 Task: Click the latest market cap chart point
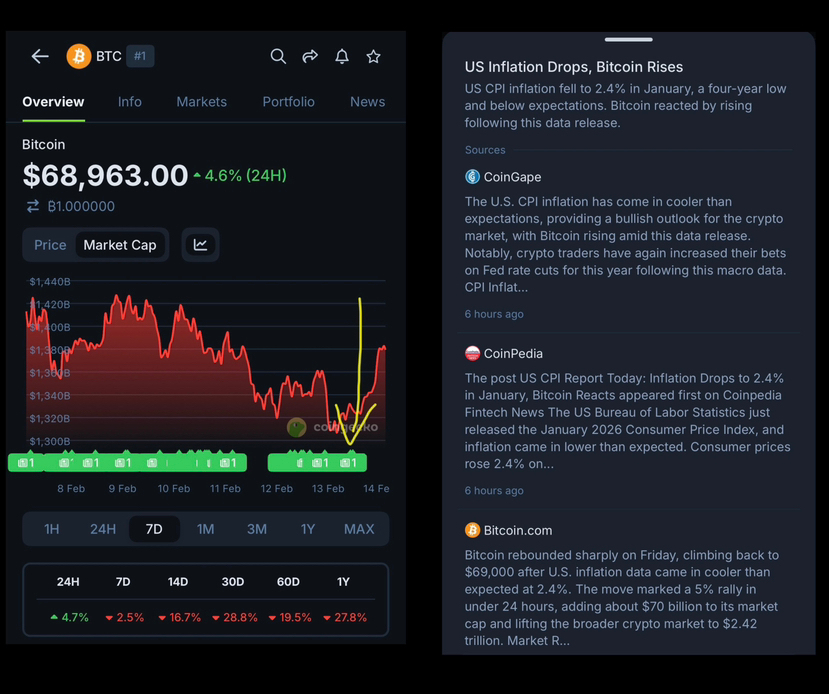click(384, 348)
